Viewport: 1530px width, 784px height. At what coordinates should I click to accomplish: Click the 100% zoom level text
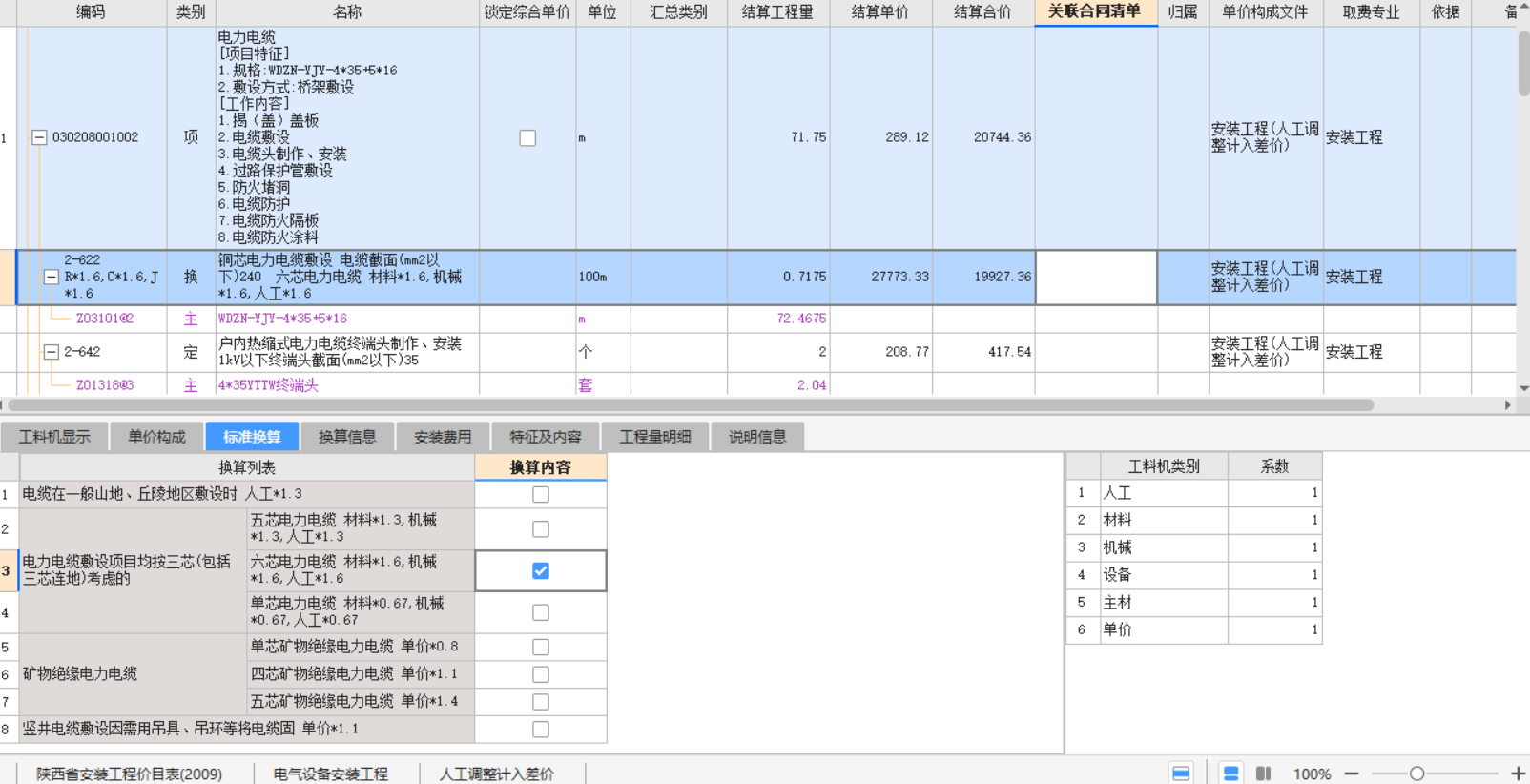pos(1312,774)
